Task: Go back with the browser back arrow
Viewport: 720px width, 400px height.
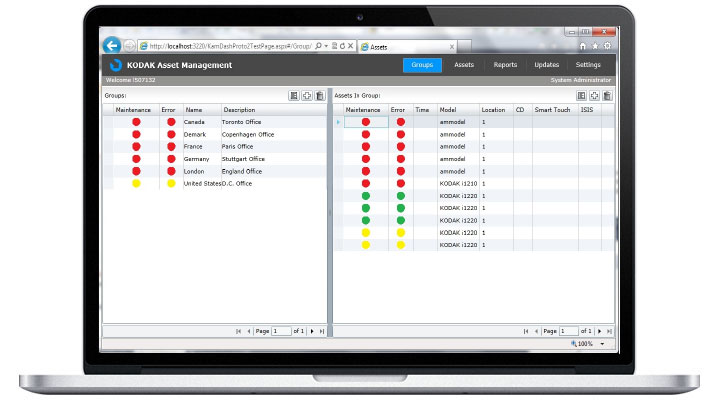Action: (x=112, y=45)
